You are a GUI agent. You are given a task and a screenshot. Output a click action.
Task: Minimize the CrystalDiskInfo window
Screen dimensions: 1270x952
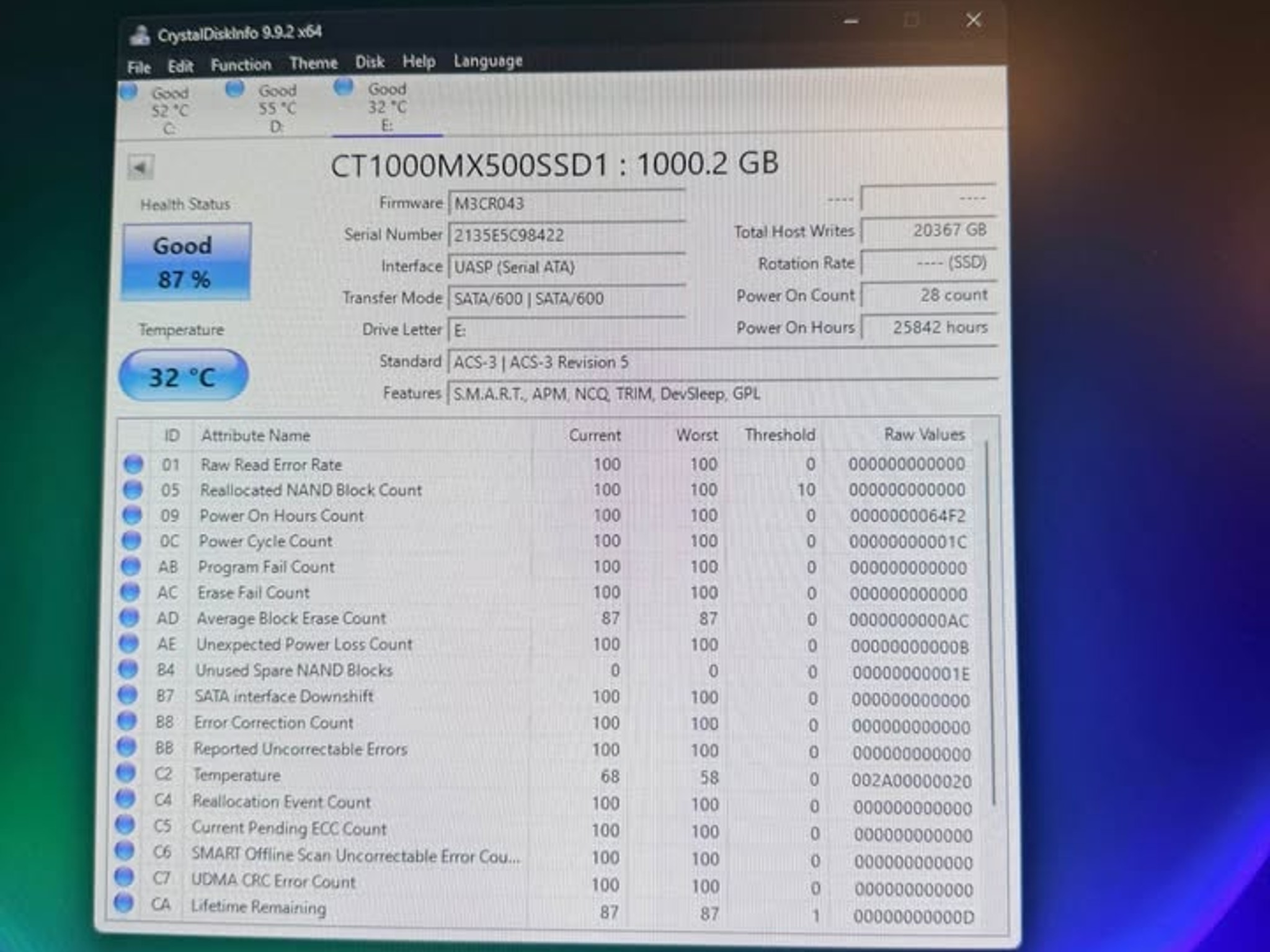click(x=851, y=22)
